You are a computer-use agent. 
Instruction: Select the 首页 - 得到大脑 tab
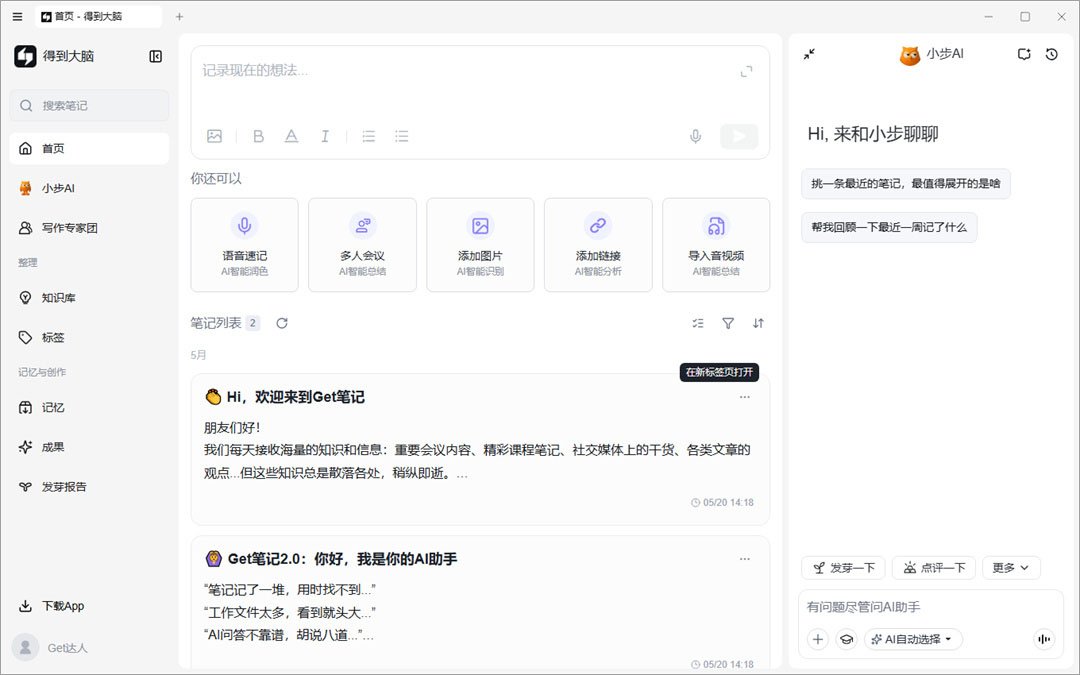[98, 17]
